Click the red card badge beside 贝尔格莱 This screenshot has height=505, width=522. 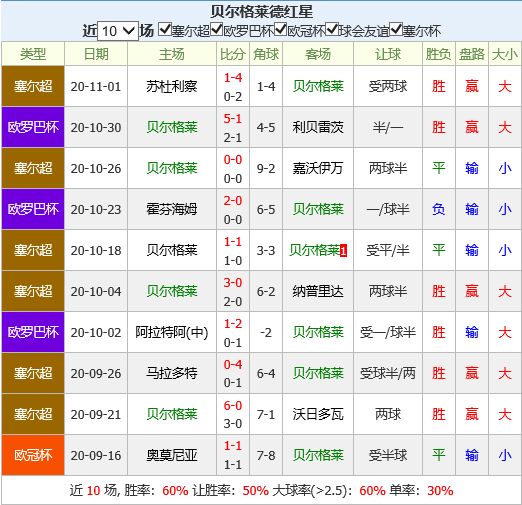[x=343, y=251]
